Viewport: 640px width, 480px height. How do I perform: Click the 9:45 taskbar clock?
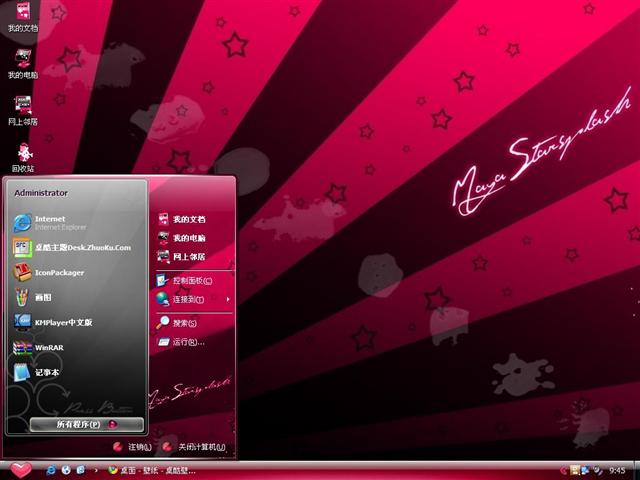click(x=617, y=471)
